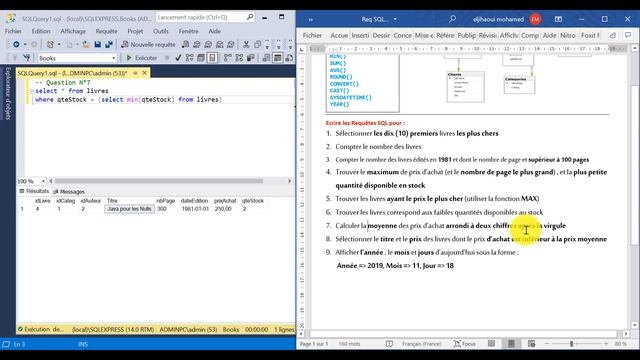640x360 pixels.
Task: Open the Word Fichier tab
Action: point(312,36)
